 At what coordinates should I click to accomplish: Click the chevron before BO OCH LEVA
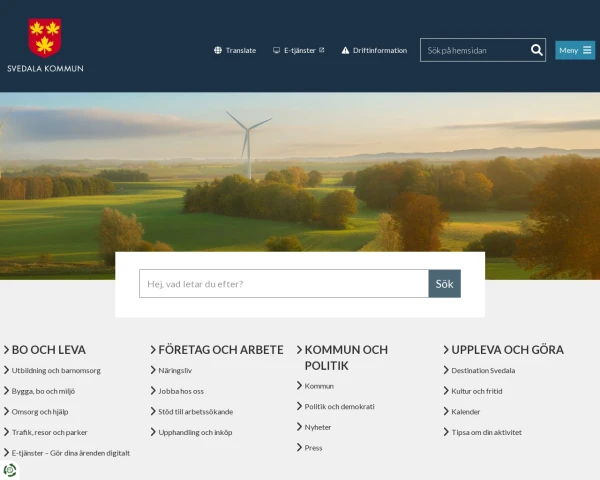[x=7, y=349]
